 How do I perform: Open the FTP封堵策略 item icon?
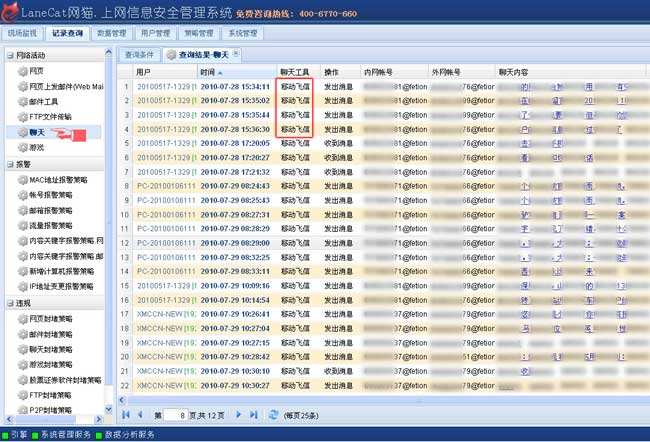(23, 395)
